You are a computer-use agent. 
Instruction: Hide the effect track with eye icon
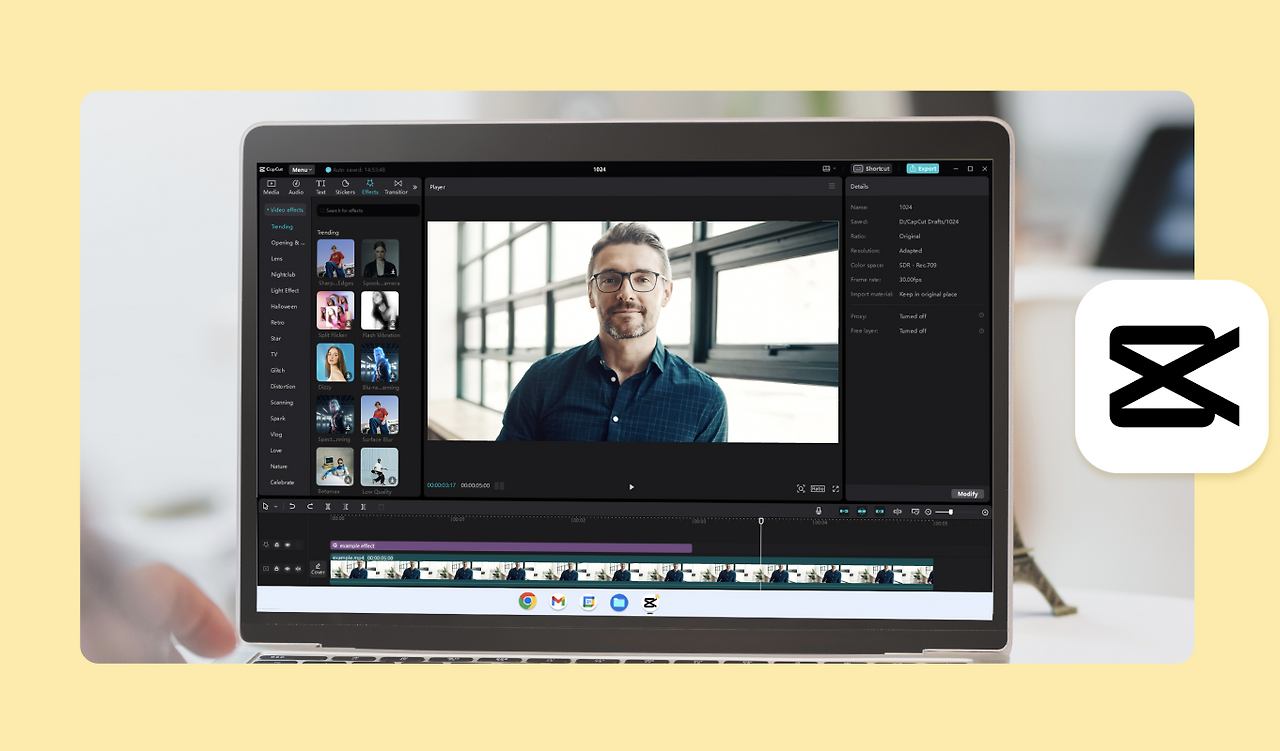click(x=288, y=545)
